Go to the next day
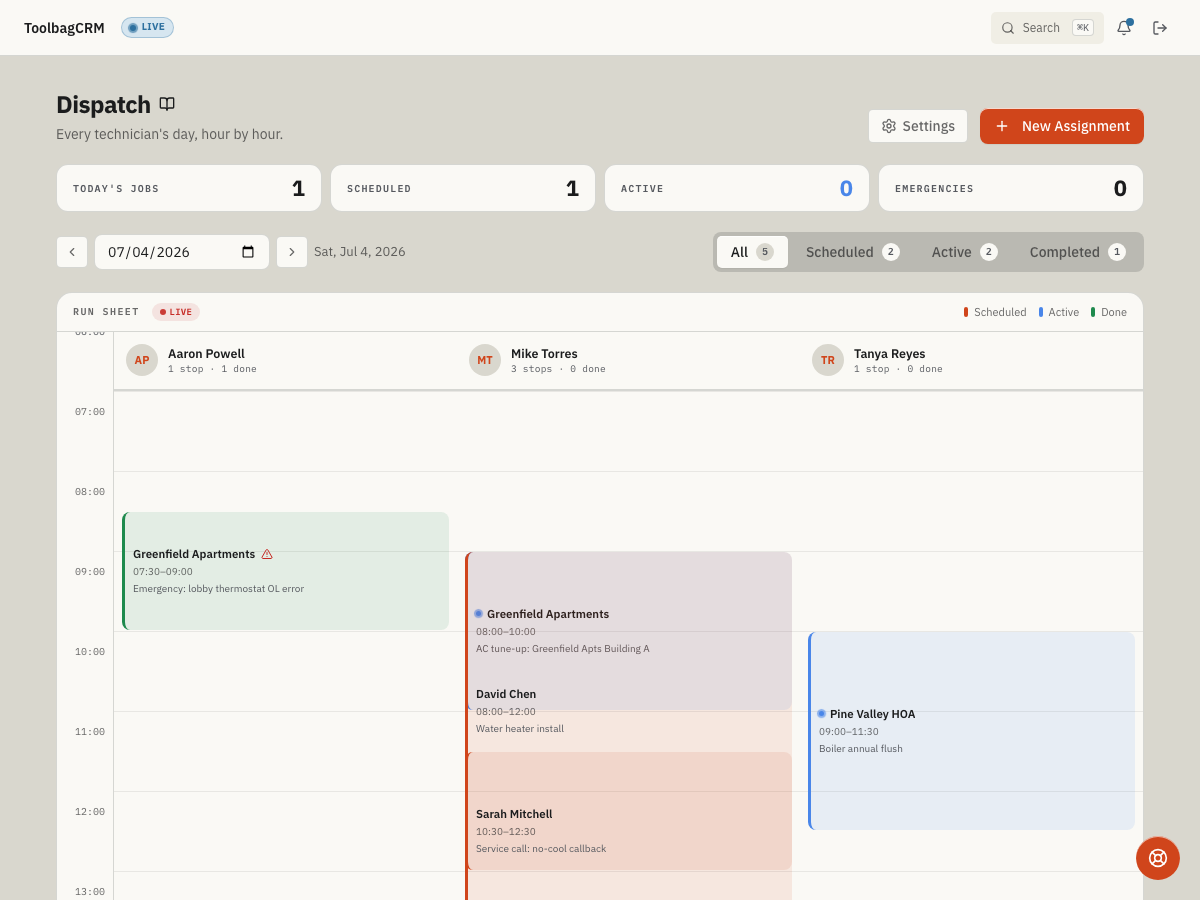Viewport: 1200px width, 900px height. [292, 252]
